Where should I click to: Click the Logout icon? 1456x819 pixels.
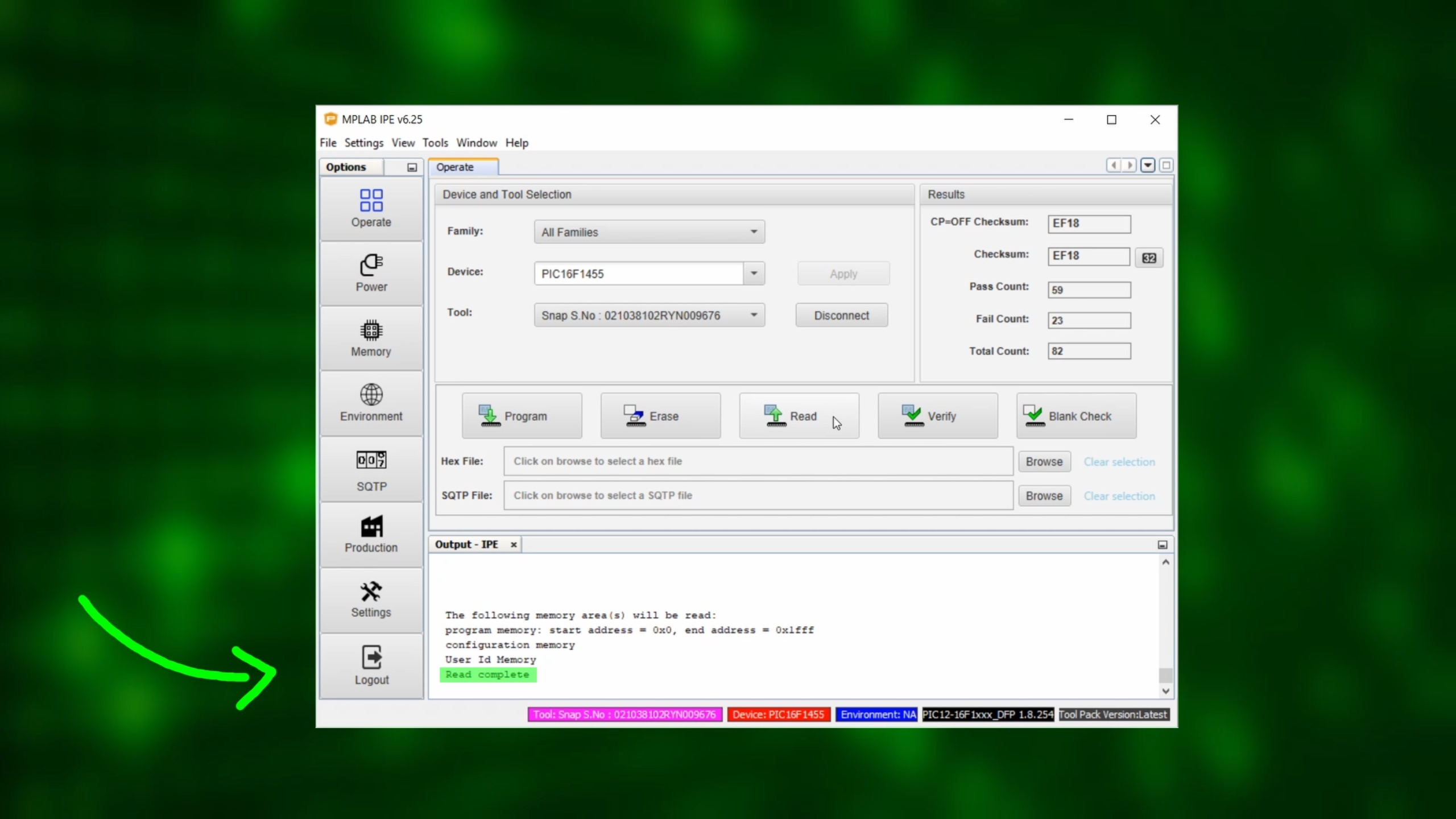pyautogui.click(x=371, y=657)
